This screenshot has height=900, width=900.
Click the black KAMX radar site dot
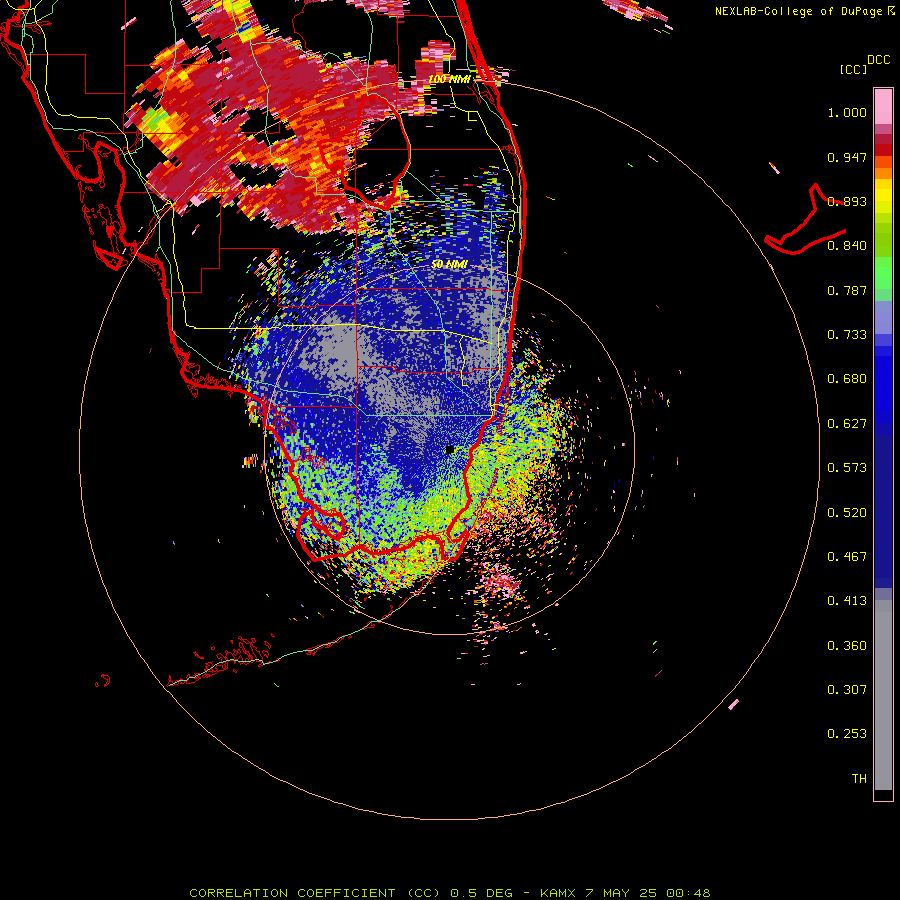point(450,450)
